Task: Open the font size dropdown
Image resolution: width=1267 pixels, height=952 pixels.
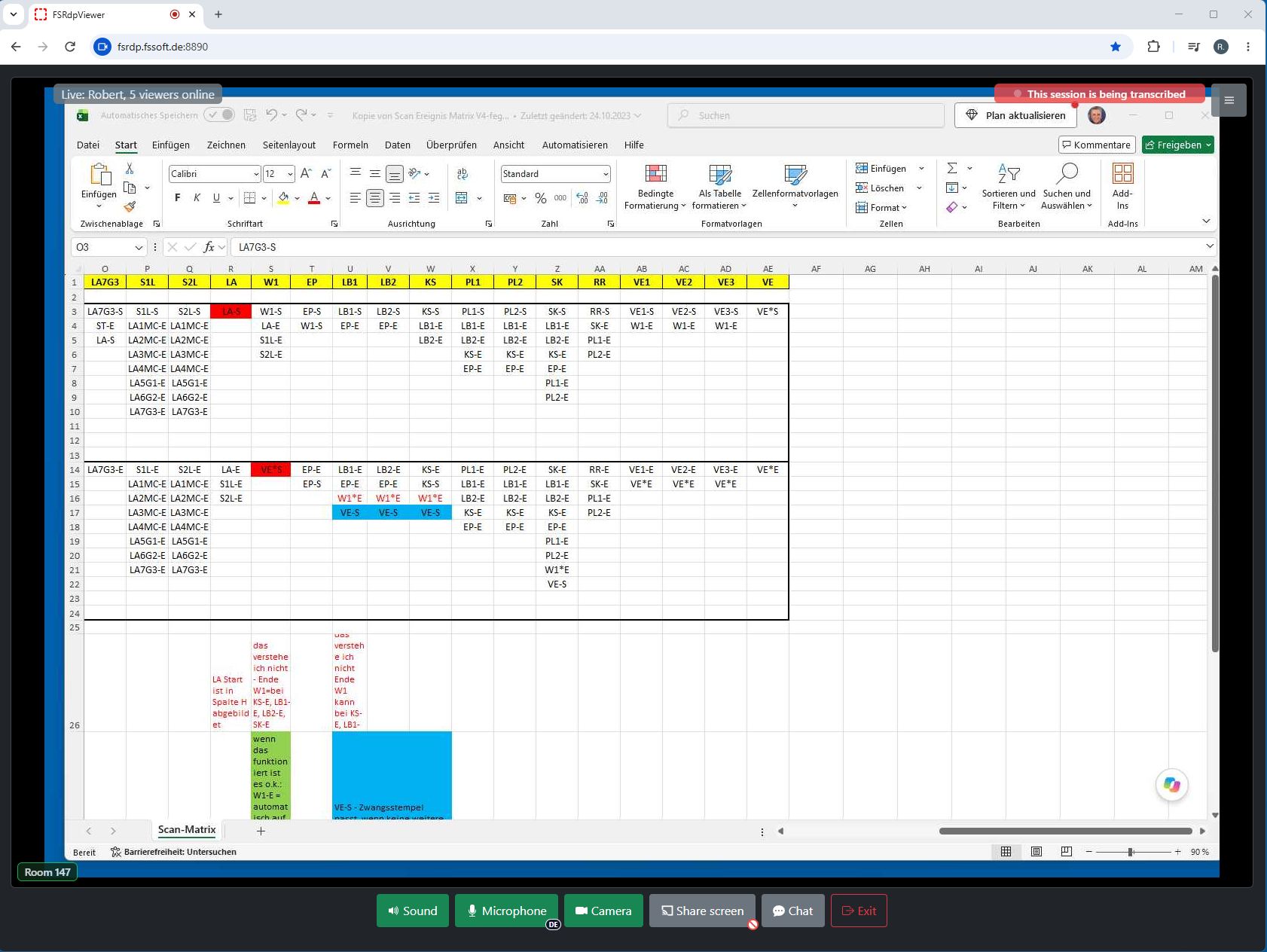Action: 290,174
